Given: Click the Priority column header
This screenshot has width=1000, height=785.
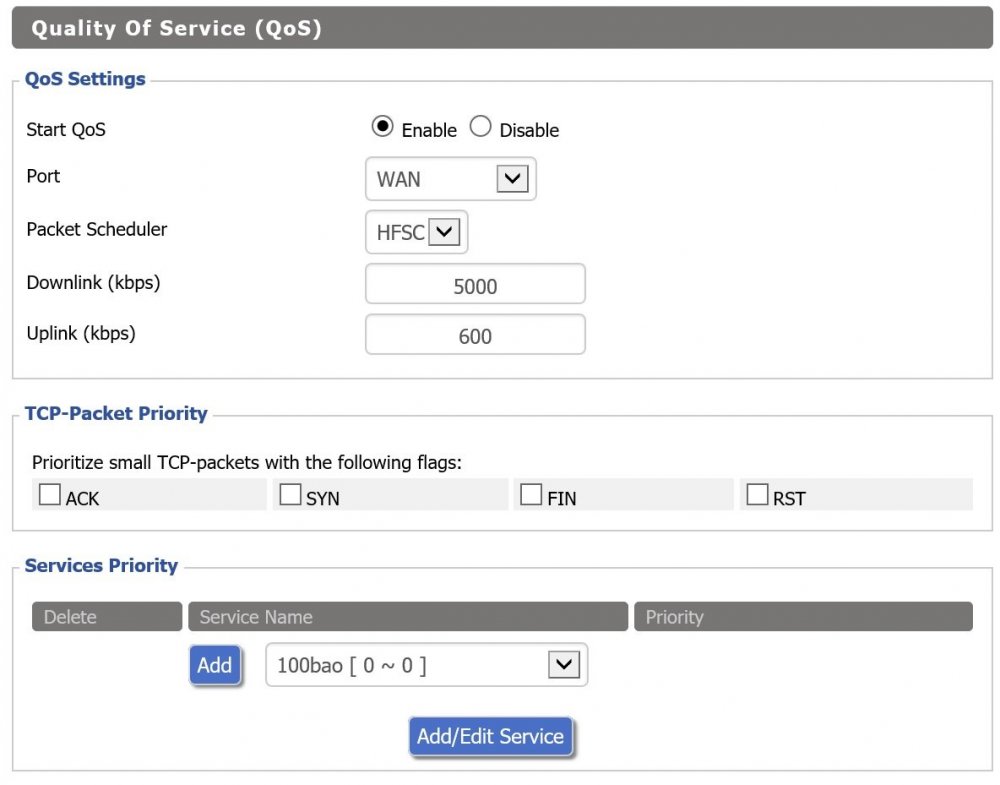Looking at the screenshot, I should (x=802, y=617).
